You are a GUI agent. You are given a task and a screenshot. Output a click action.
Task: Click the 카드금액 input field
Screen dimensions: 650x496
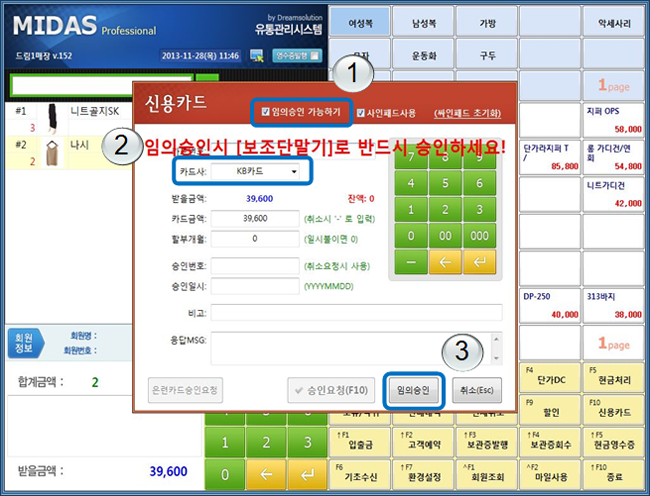(x=255, y=218)
